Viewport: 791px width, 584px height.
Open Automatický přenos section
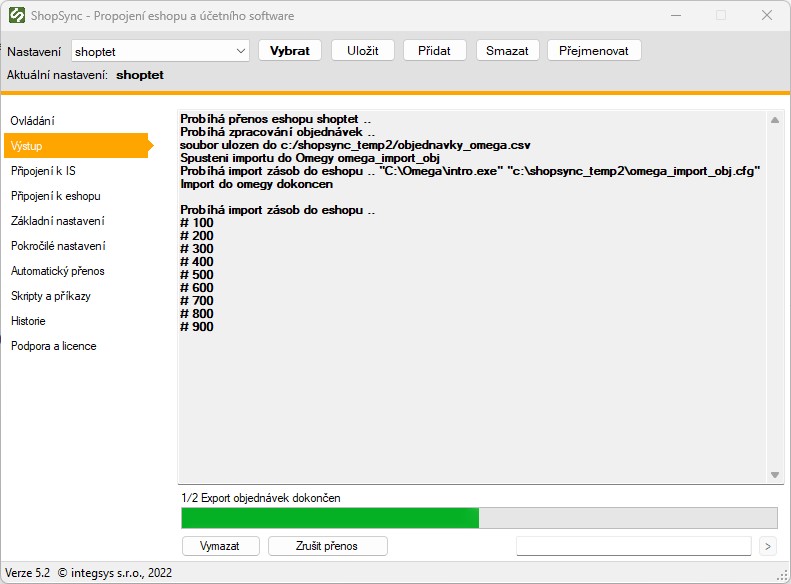58,271
